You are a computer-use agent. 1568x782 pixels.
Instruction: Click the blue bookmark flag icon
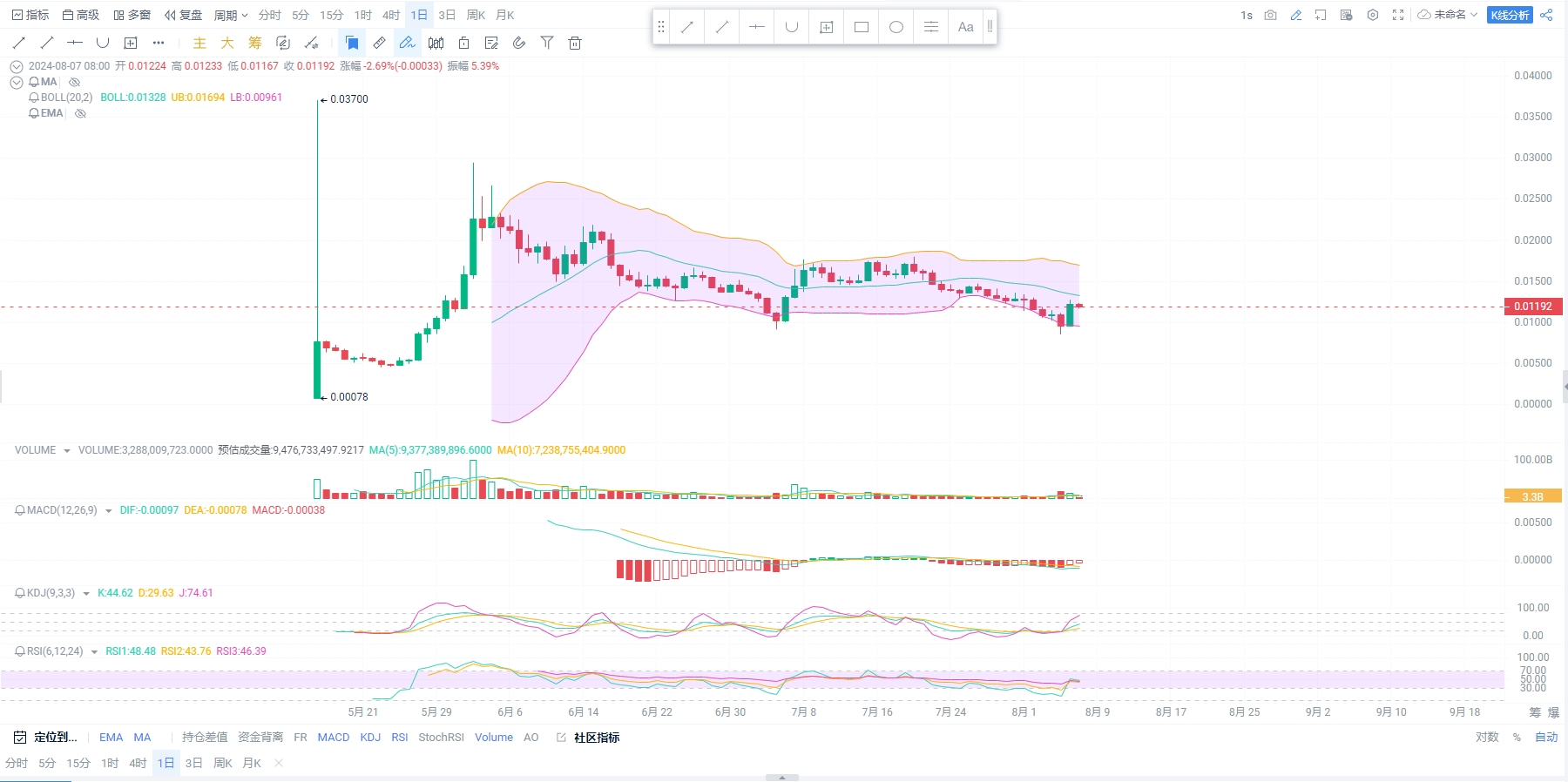tap(352, 43)
